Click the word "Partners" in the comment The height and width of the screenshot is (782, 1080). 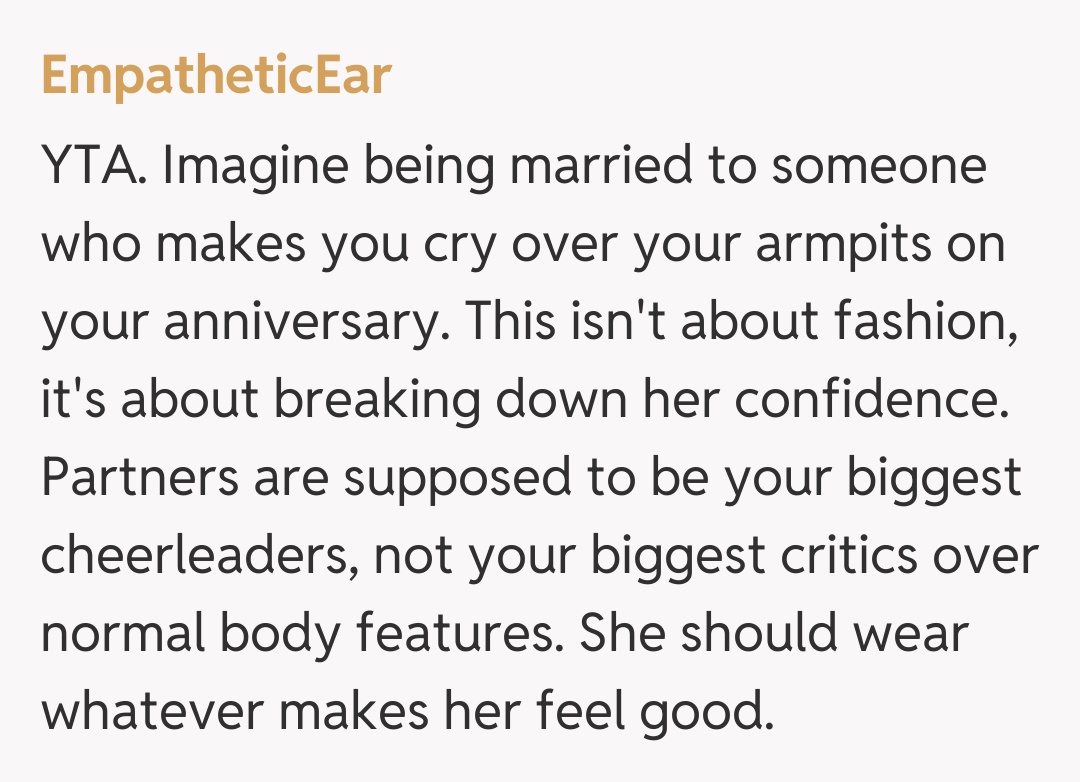tap(138, 478)
